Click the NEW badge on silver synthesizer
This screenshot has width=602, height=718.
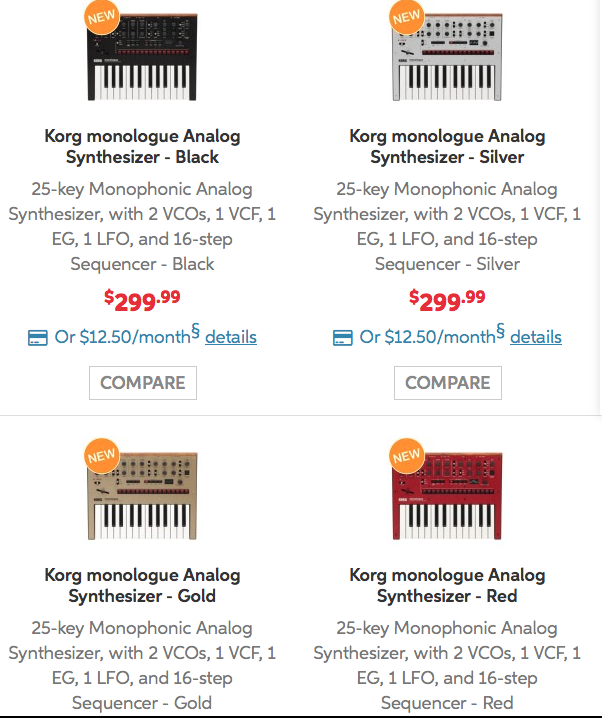click(x=407, y=17)
